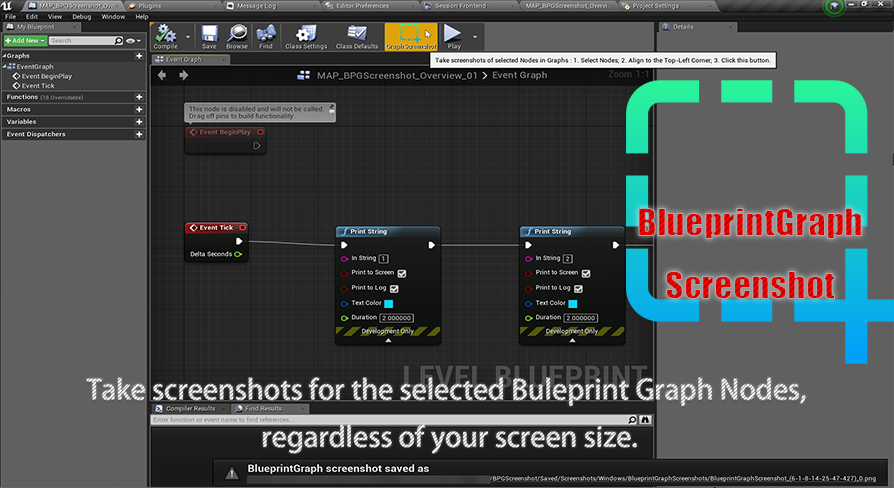The width and height of the screenshot is (894, 488).
Task: Toggle Print to Screen on second Print String
Action: [586, 273]
